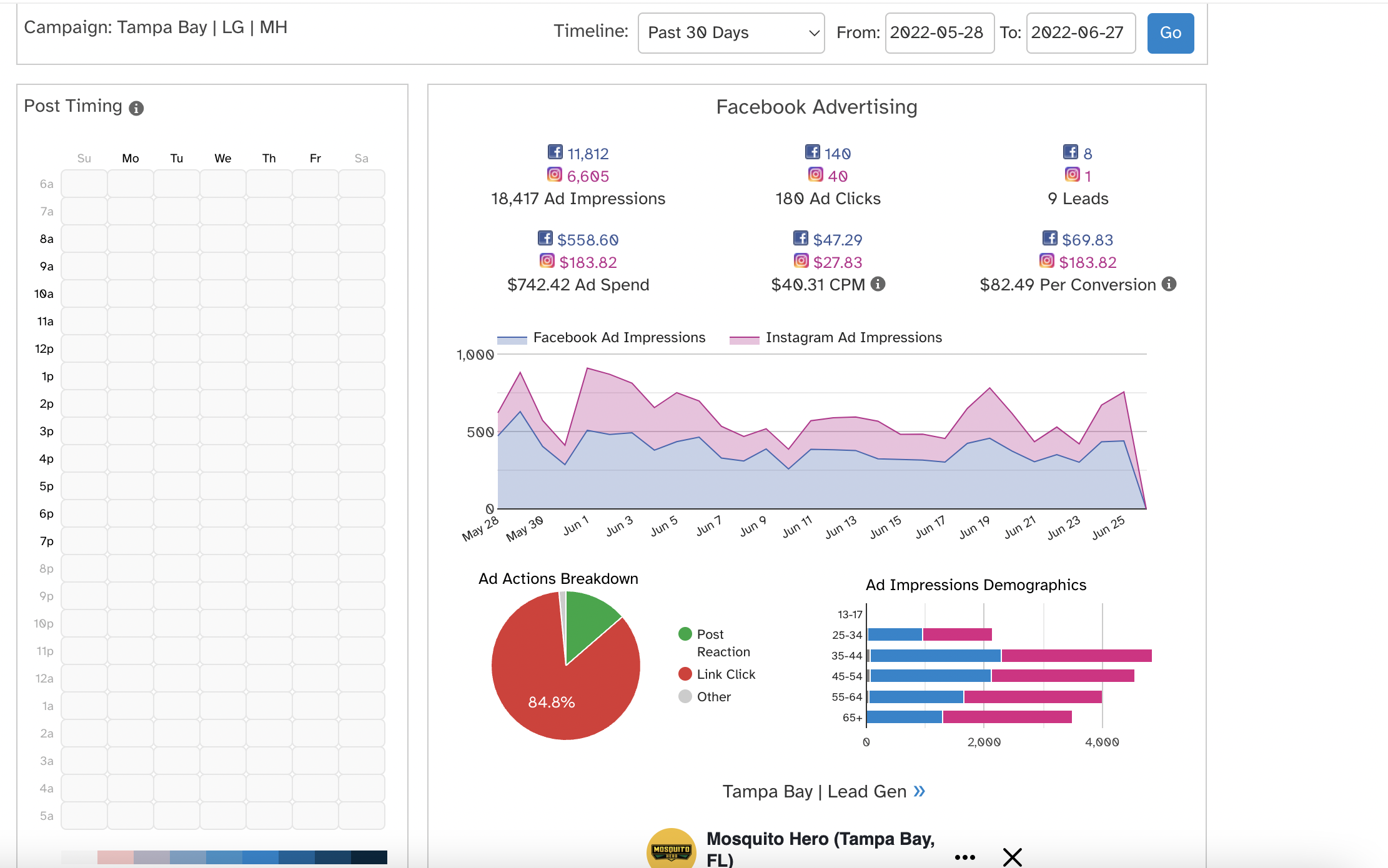Click the Facebook Advertising heading

[x=817, y=107]
